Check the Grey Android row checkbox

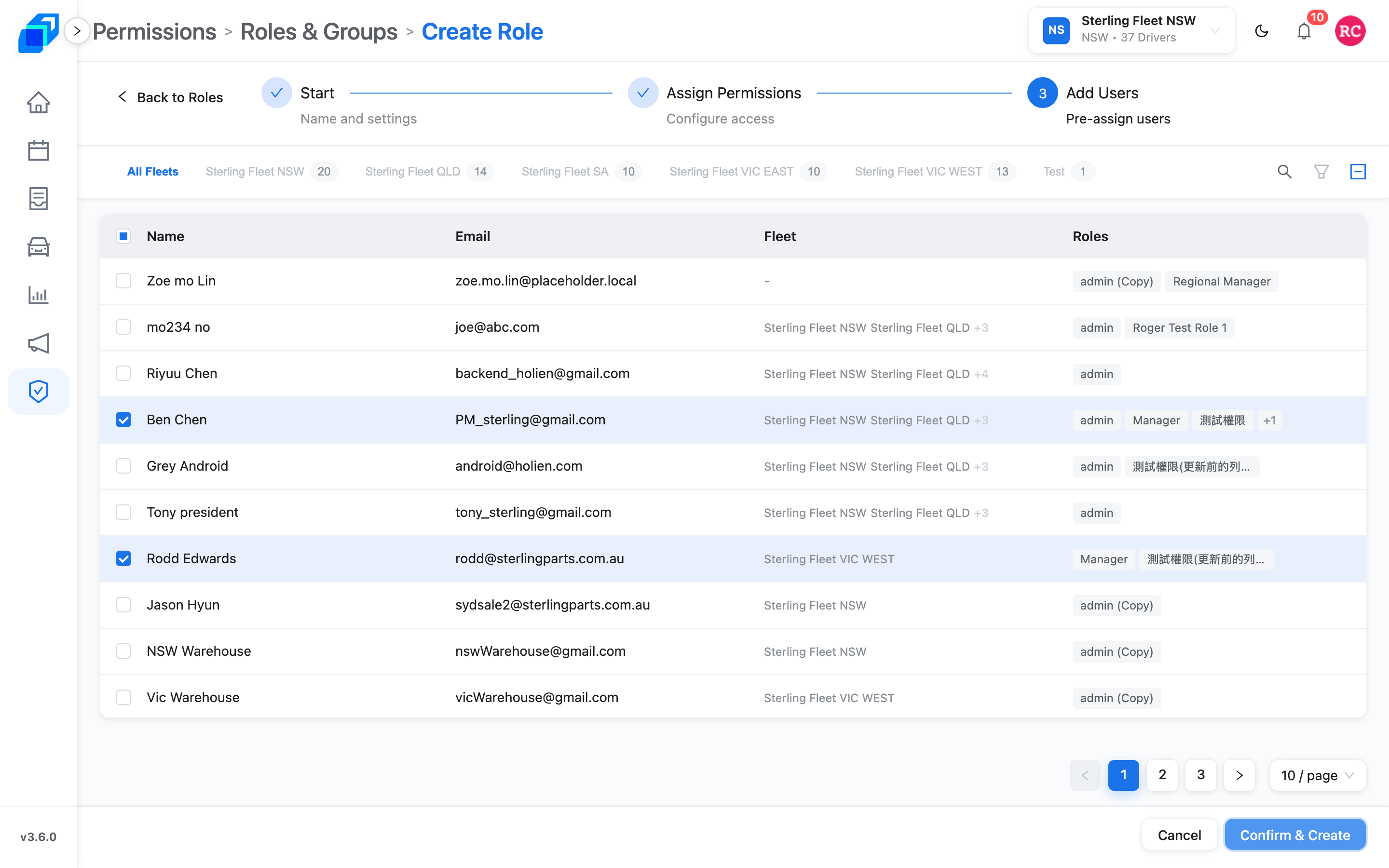(x=123, y=466)
